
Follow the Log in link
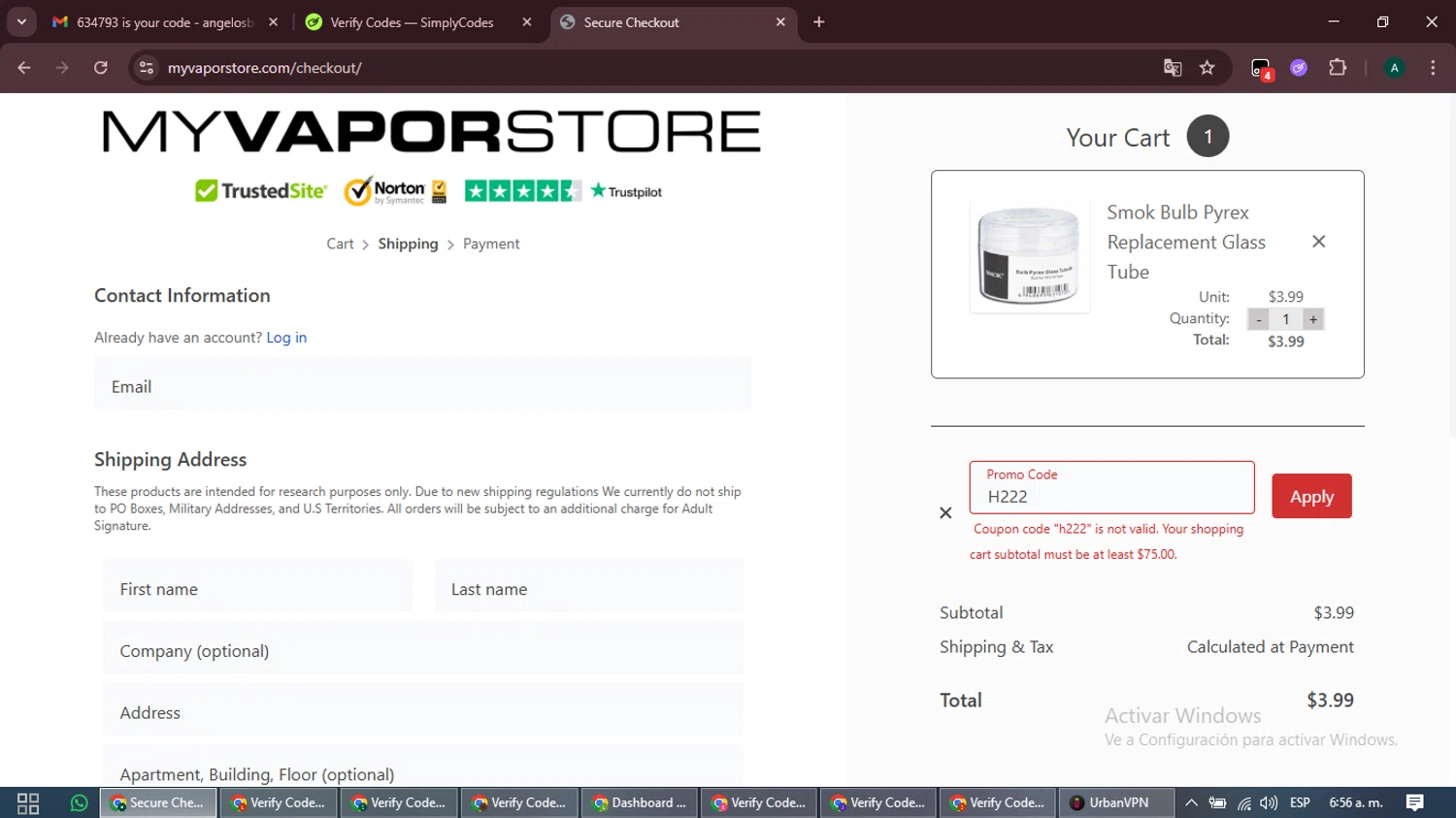[x=286, y=338]
